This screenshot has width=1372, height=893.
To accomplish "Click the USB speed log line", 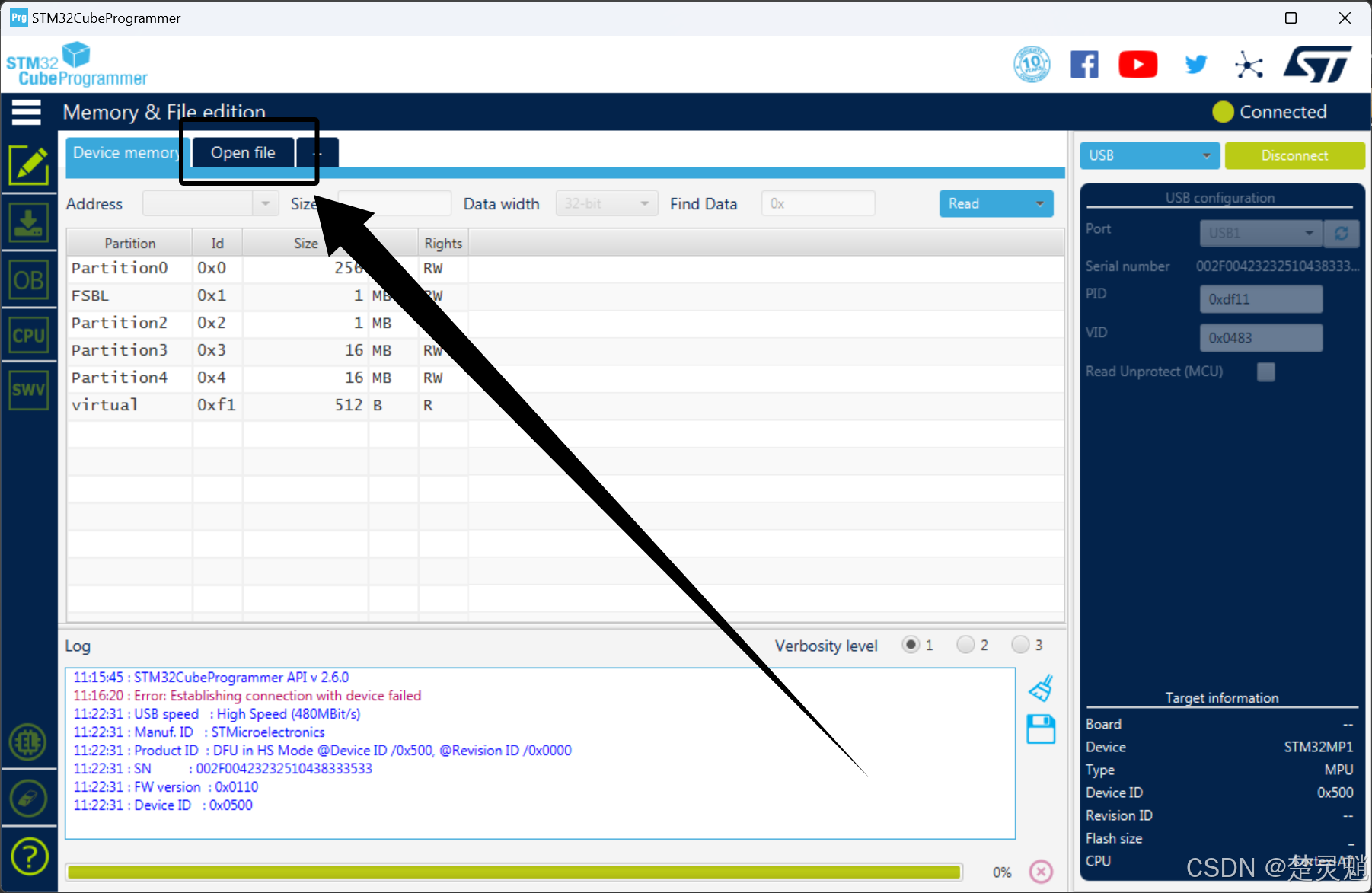I will tap(217, 713).
